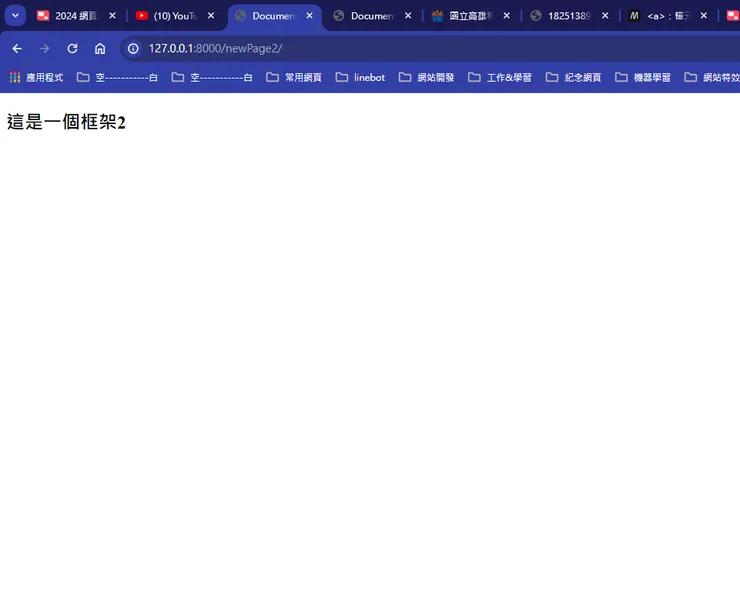Close the (10) YouTube tab

pos(211,16)
